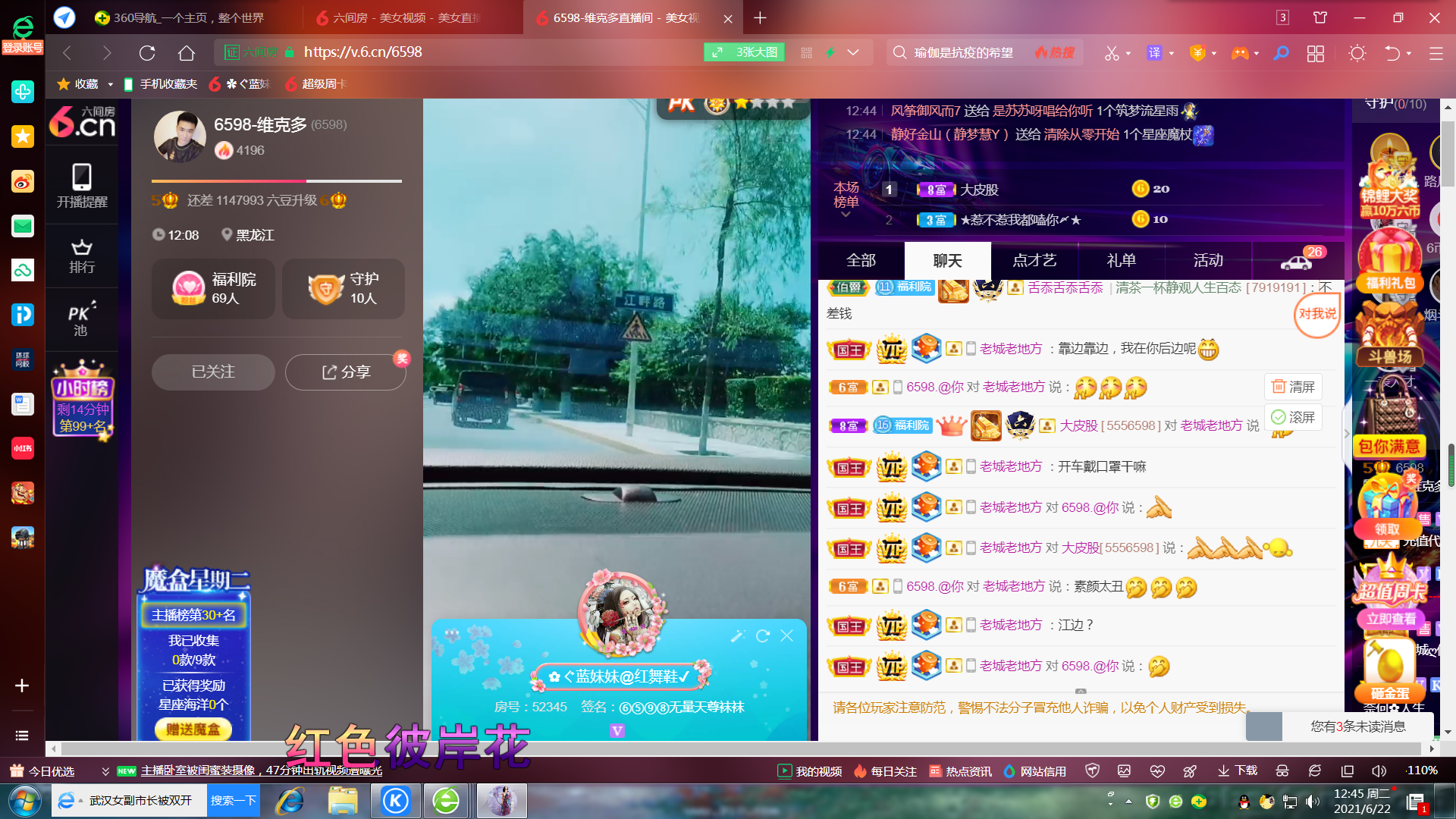The height and width of the screenshot is (819, 1456).
Task: Click the Weibo icon in left sidebar
Action: tap(23, 181)
